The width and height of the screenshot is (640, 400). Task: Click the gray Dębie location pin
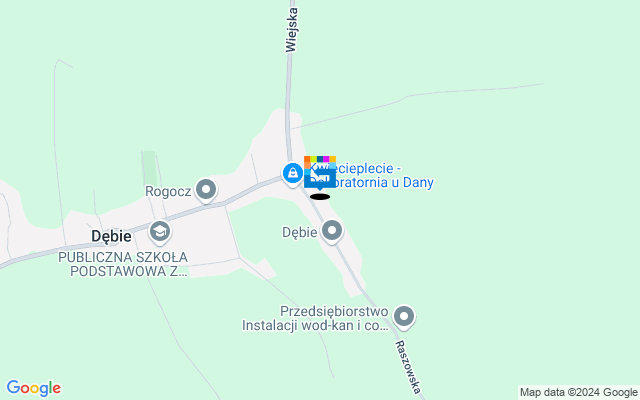pos(332,231)
